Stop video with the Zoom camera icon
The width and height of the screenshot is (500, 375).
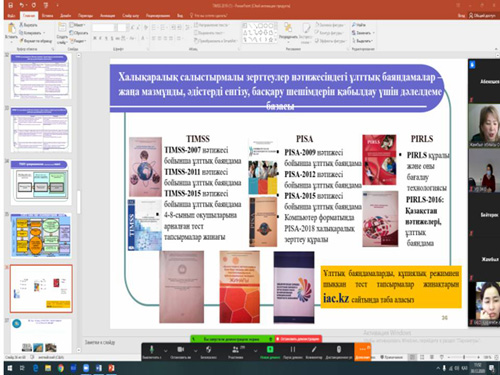coord(180,351)
